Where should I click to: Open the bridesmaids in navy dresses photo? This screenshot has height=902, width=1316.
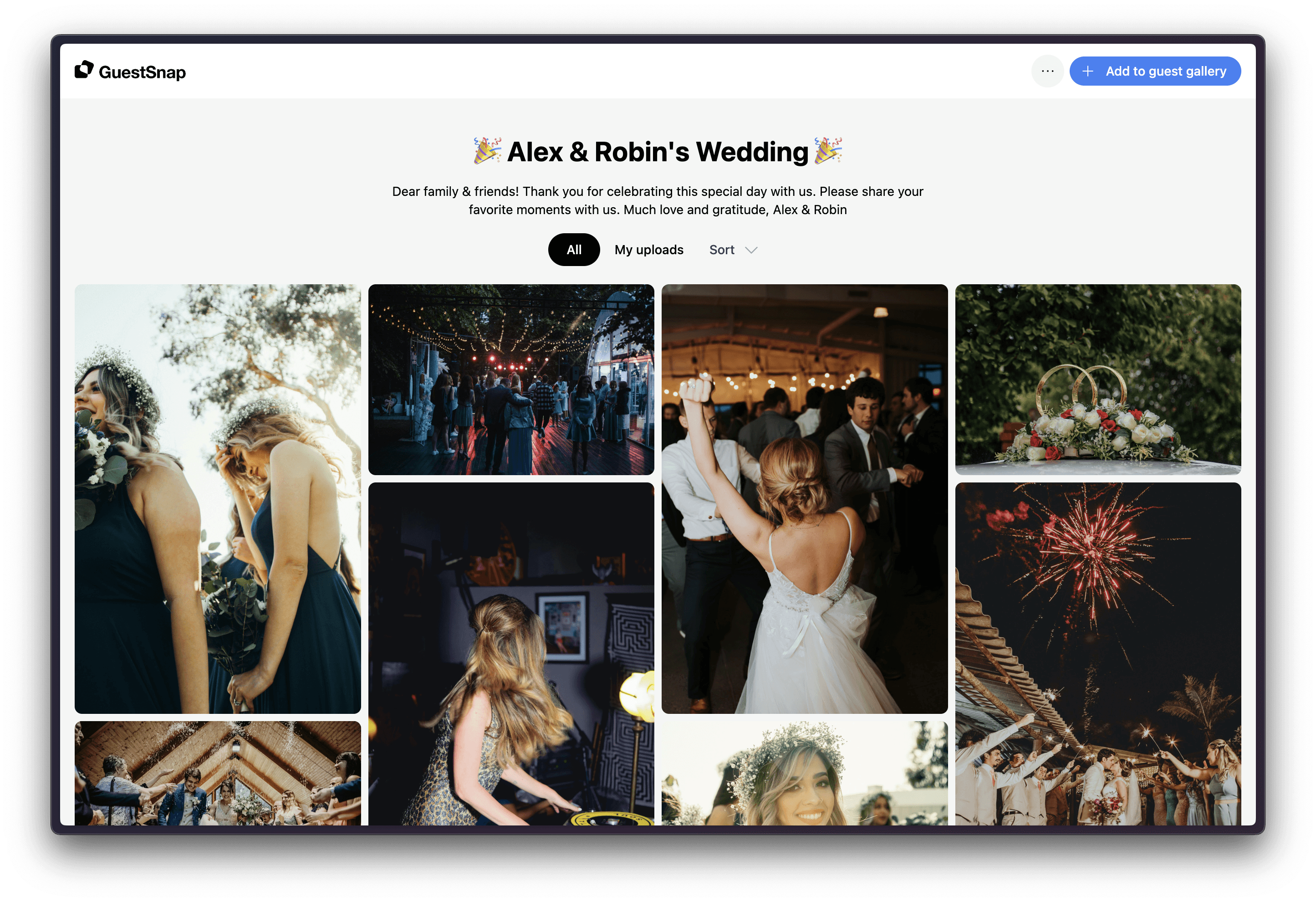tap(218, 498)
